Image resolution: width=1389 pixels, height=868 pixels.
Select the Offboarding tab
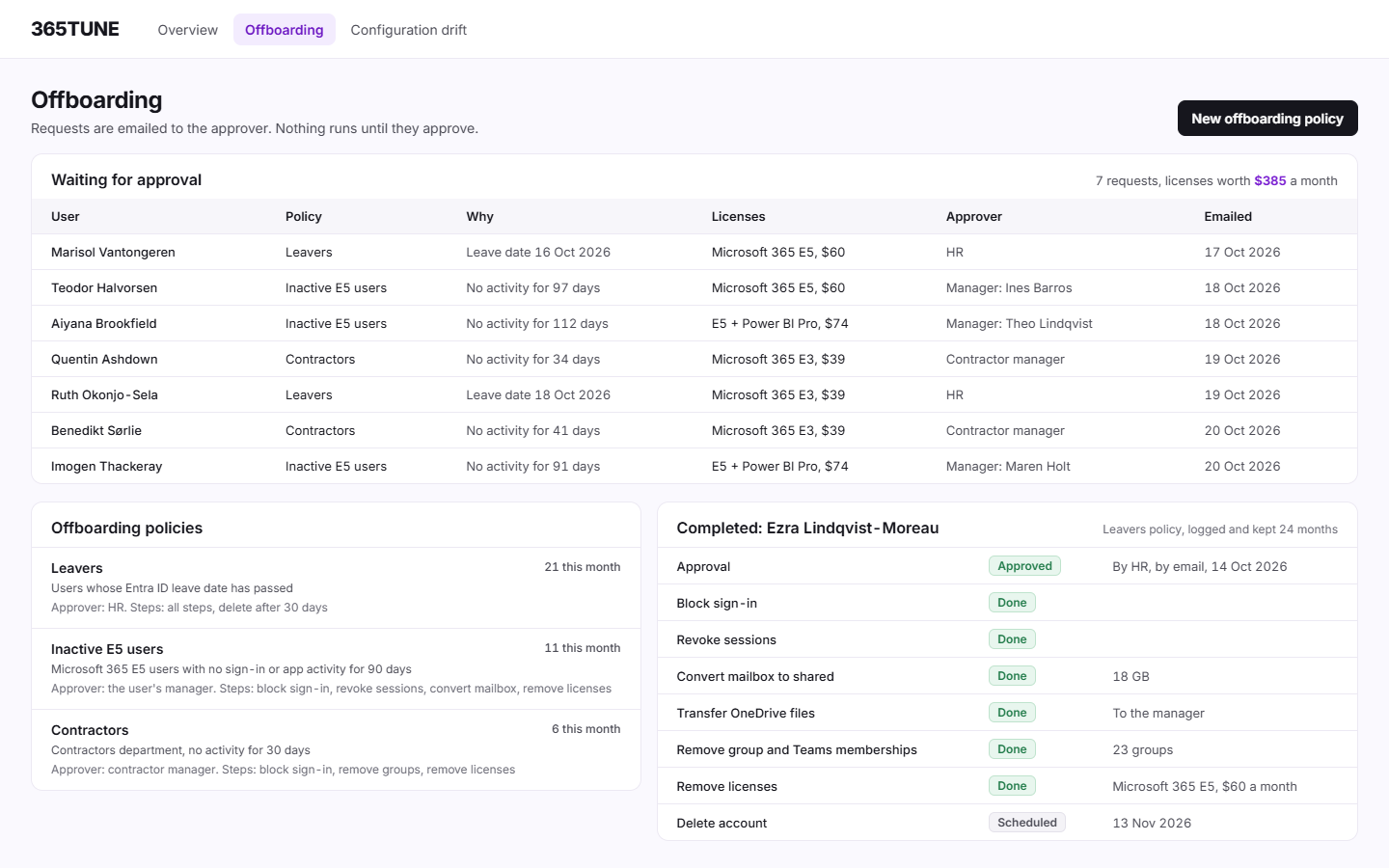coord(285,30)
